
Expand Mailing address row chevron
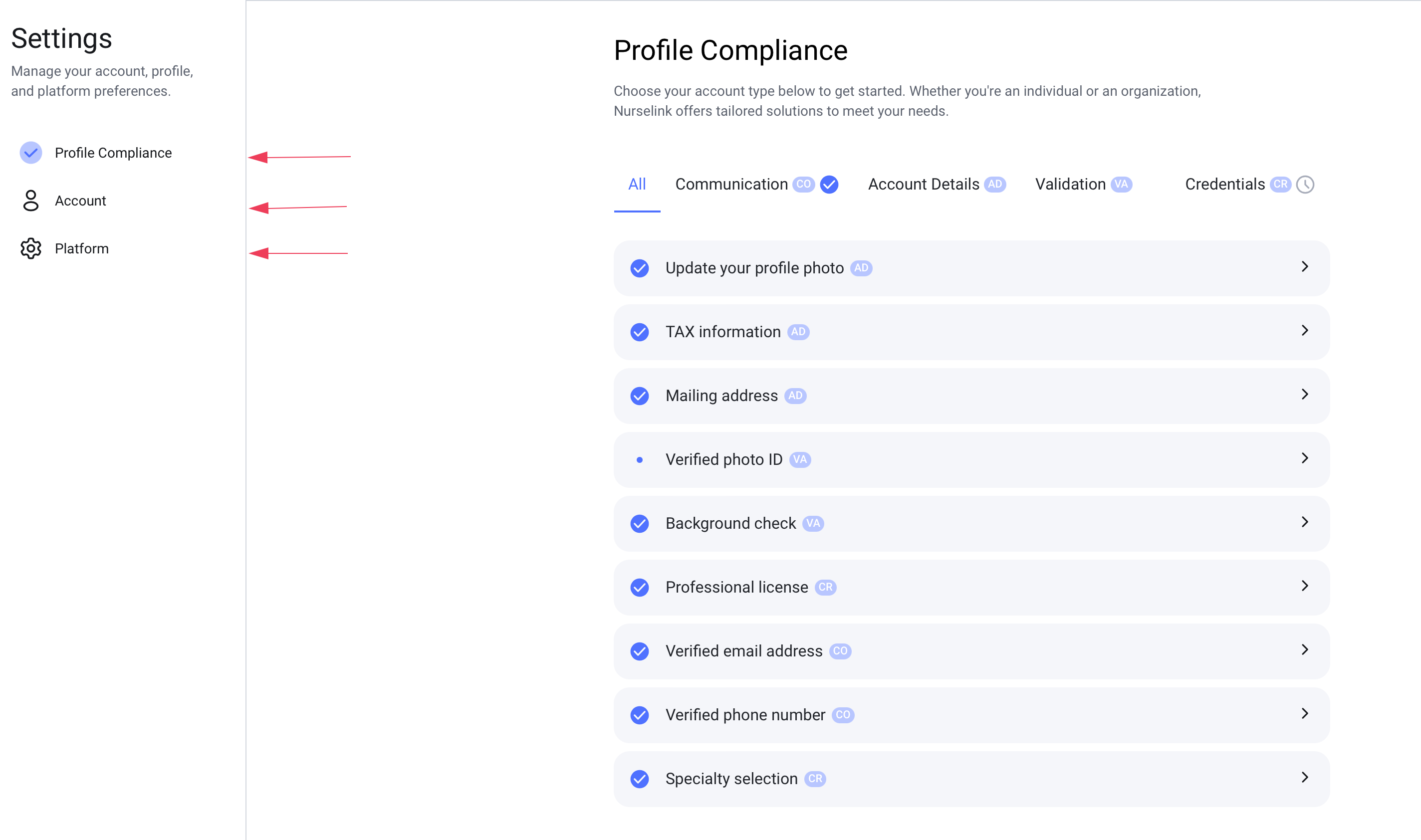[x=1305, y=395]
